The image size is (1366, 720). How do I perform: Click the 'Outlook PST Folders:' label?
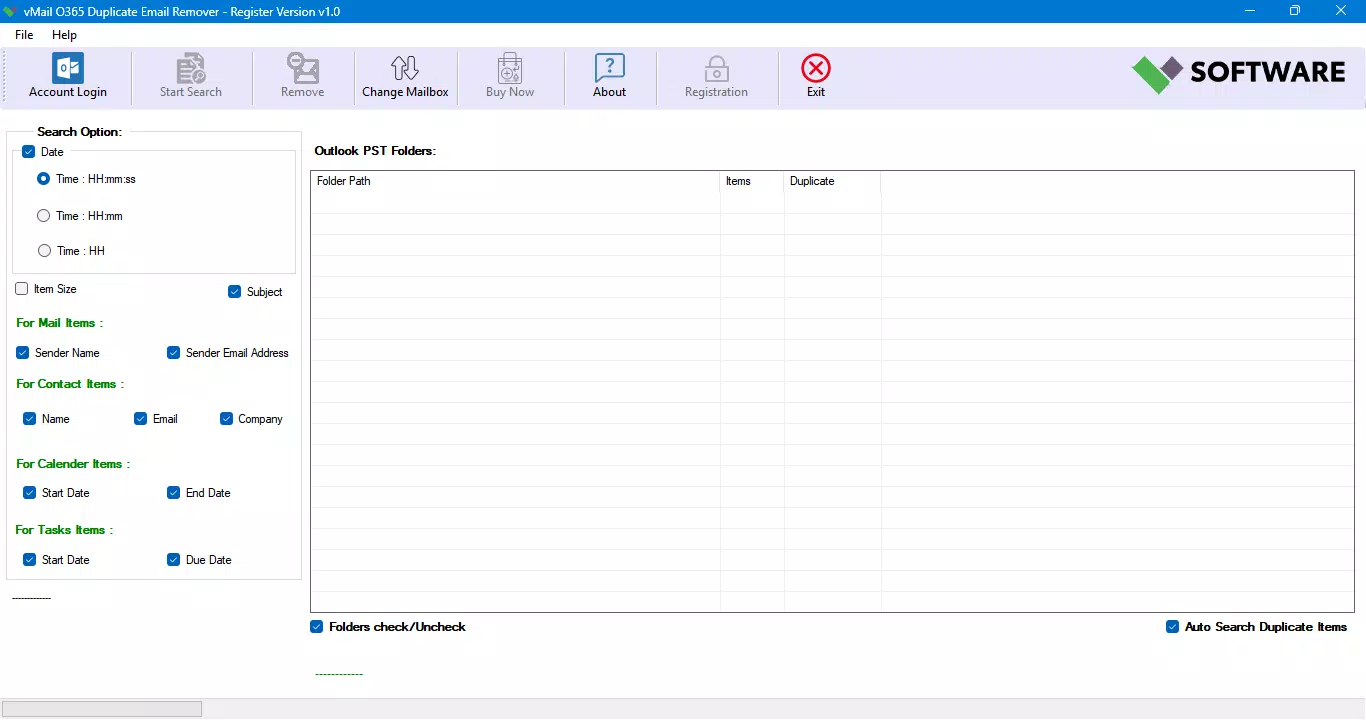pyautogui.click(x=375, y=151)
